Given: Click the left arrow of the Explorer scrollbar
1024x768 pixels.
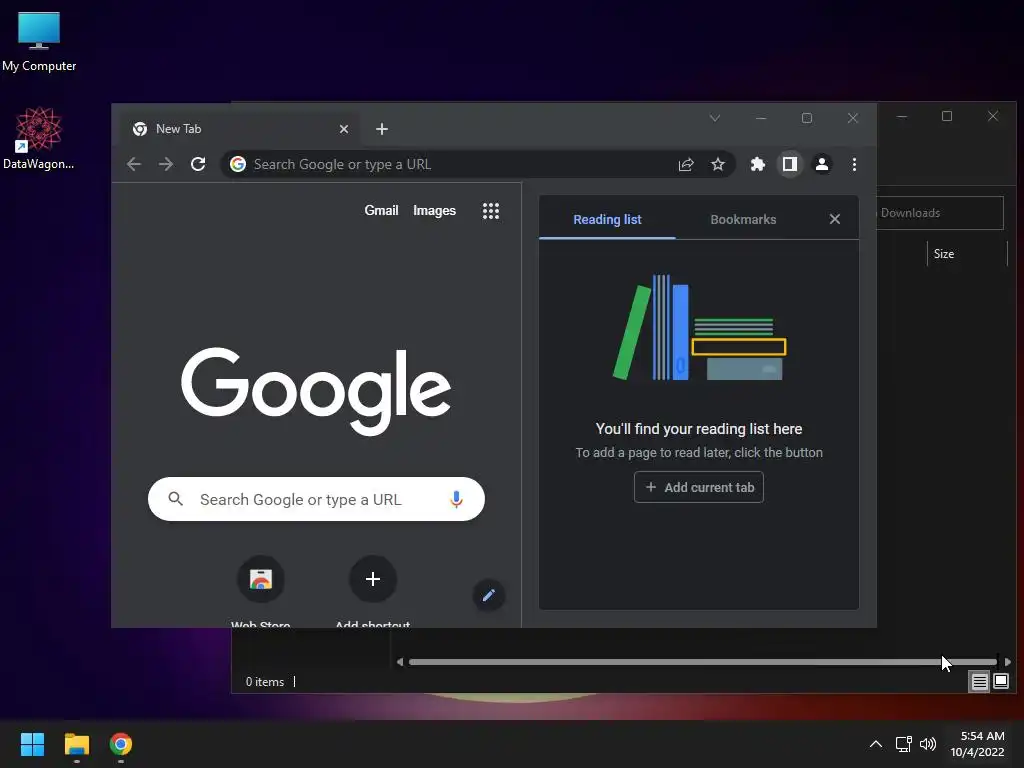Looking at the screenshot, I should (x=400, y=662).
